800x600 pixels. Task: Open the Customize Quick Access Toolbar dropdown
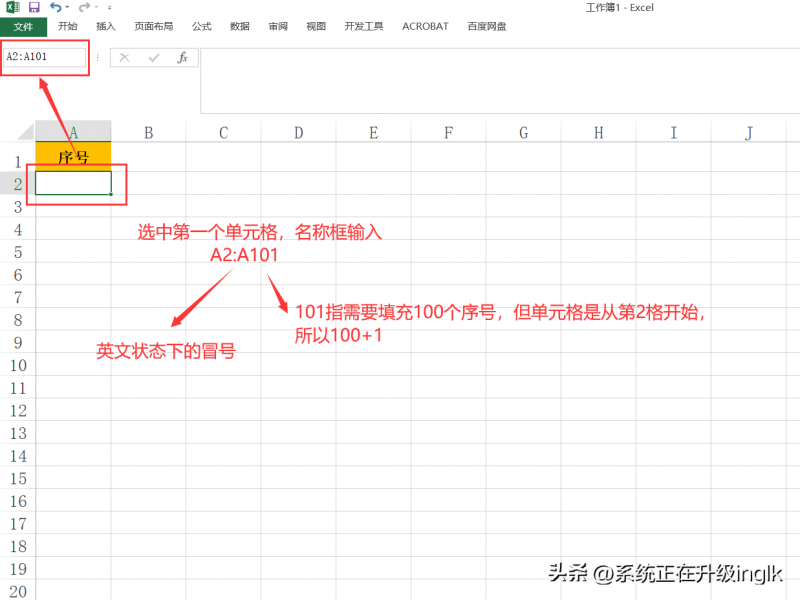tap(110, 8)
